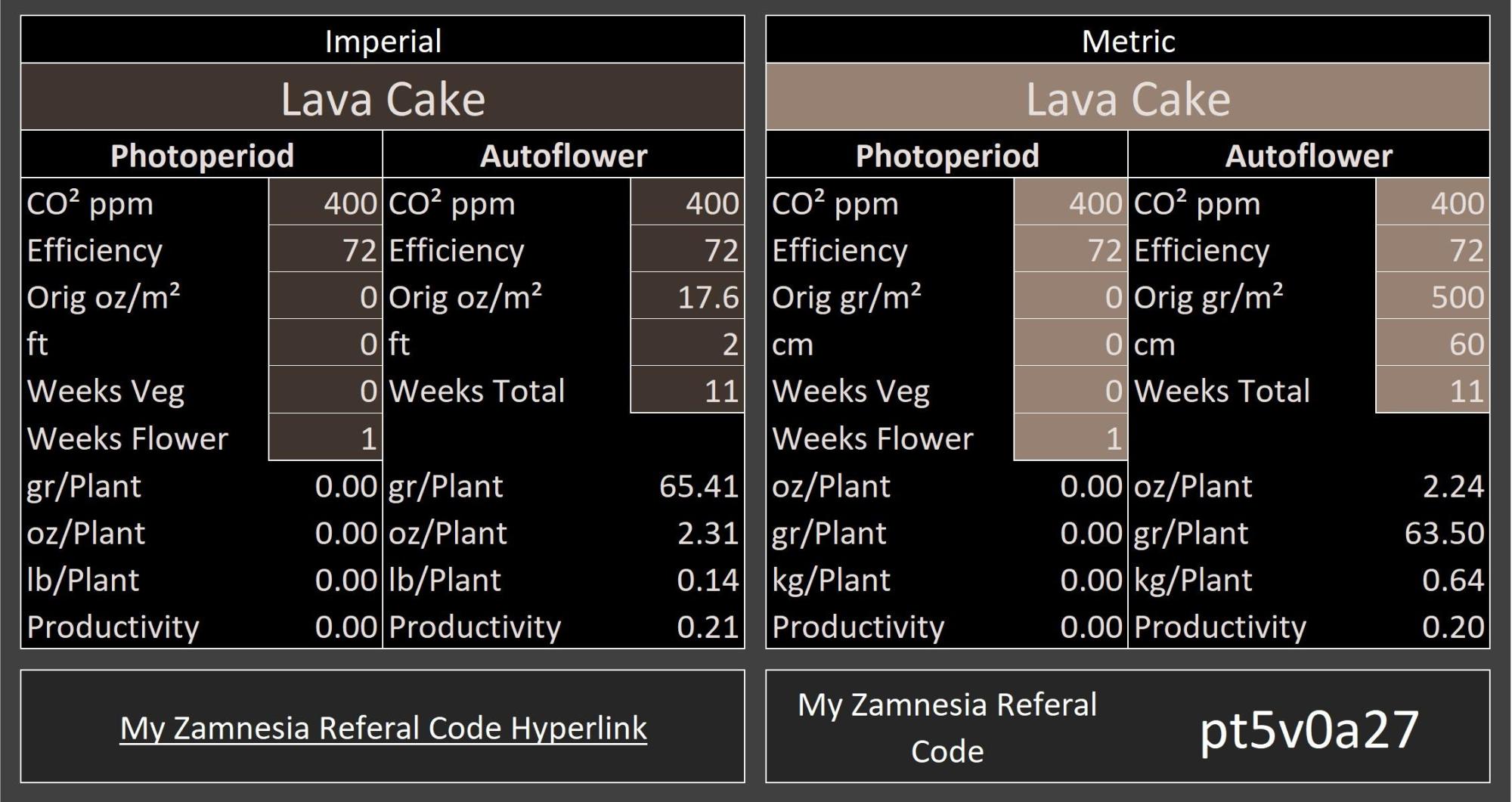Viewport: 1512px width, 802px height.
Task: Click the dark brown Lava Cake title under Imperial
Action: pyautogui.click(x=383, y=98)
